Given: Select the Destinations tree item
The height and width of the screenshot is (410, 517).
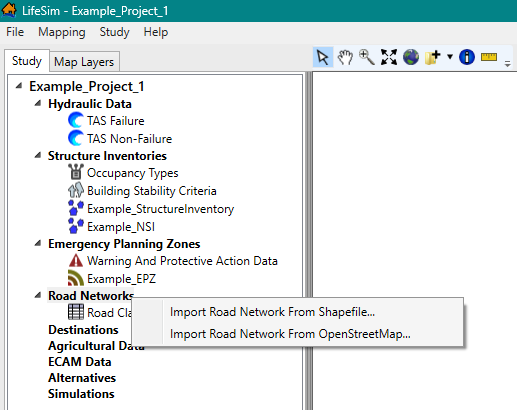Looking at the screenshot, I should click(83, 330).
